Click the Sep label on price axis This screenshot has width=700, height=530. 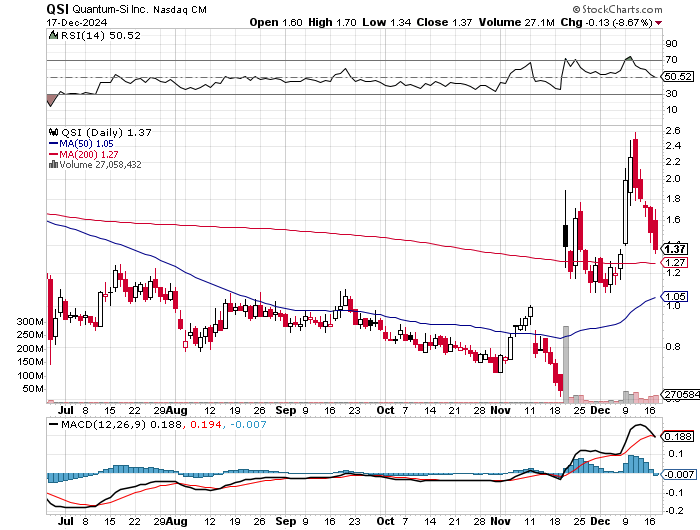pyautogui.click(x=286, y=410)
